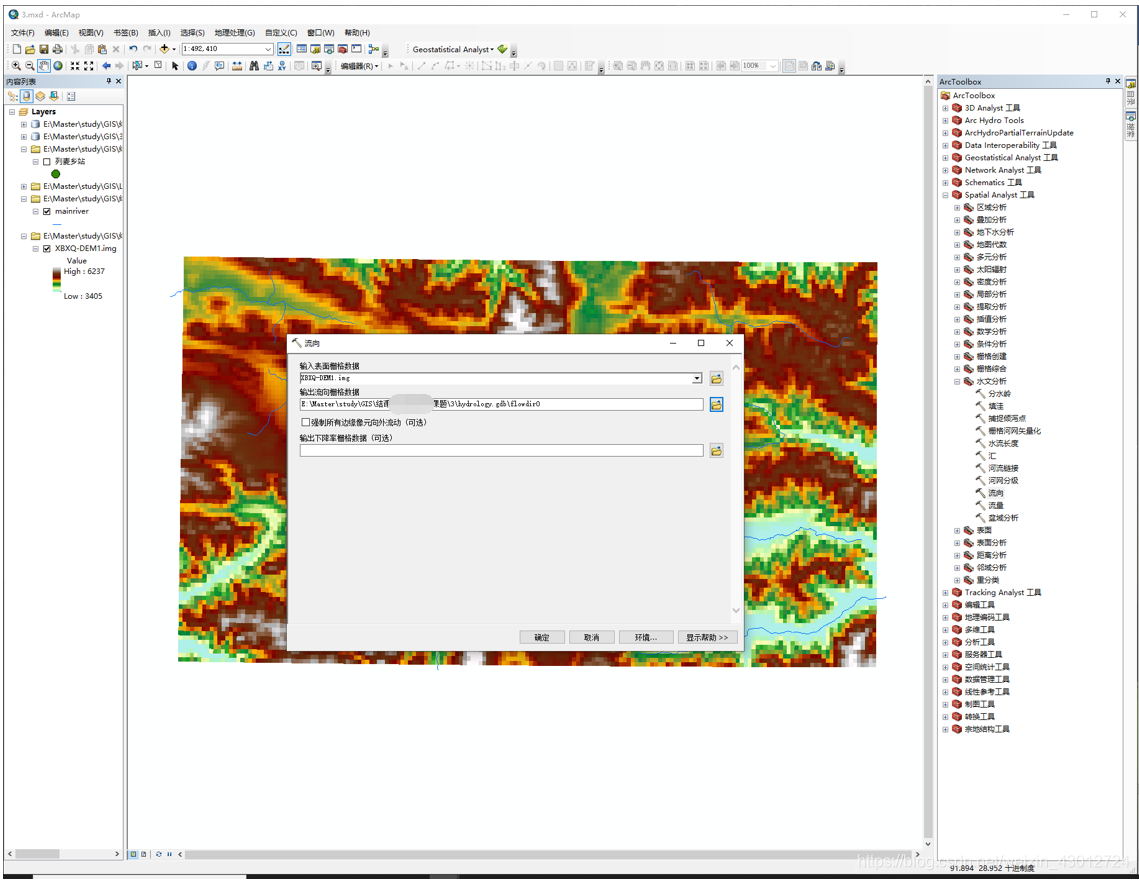This screenshot has width=1139, height=880.
Task: Collapse the 水文分析 toolset
Action: (957, 382)
